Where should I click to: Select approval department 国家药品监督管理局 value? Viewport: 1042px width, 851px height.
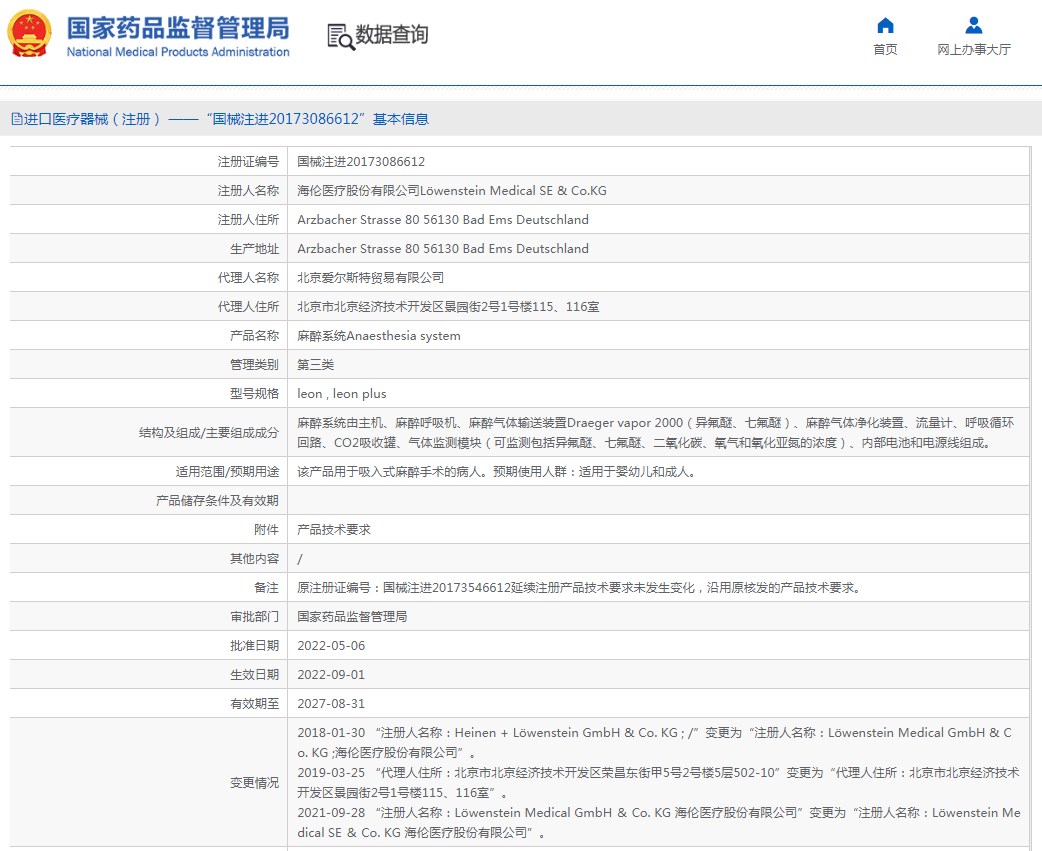(x=352, y=616)
